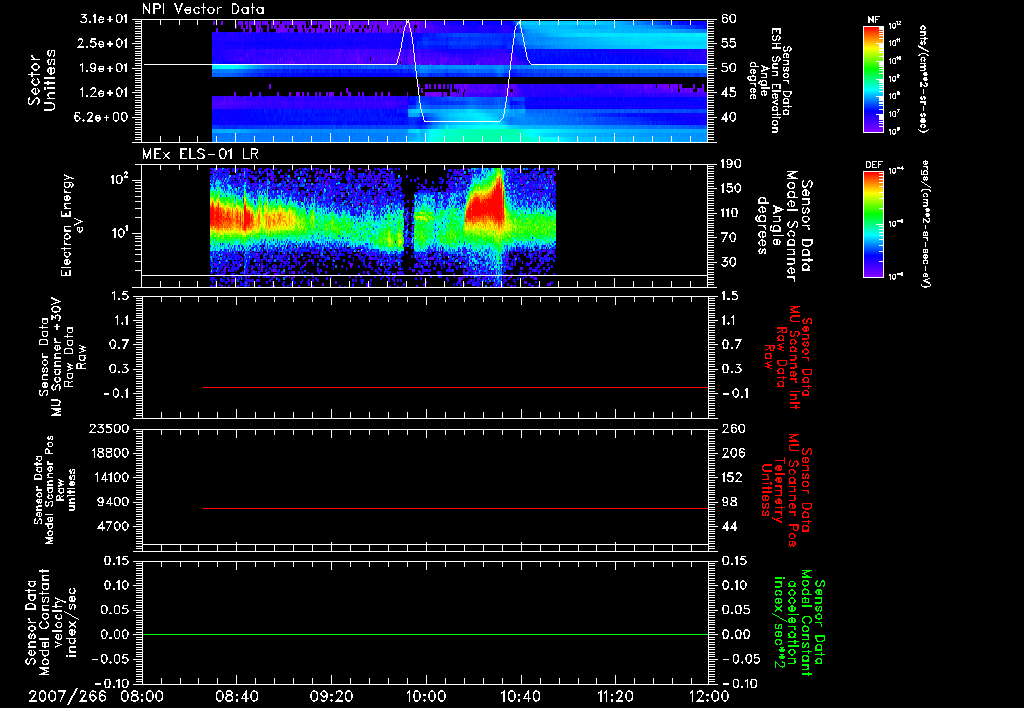Click the '08:40' time axis label
The height and width of the screenshot is (708, 1024).
click(x=236, y=696)
